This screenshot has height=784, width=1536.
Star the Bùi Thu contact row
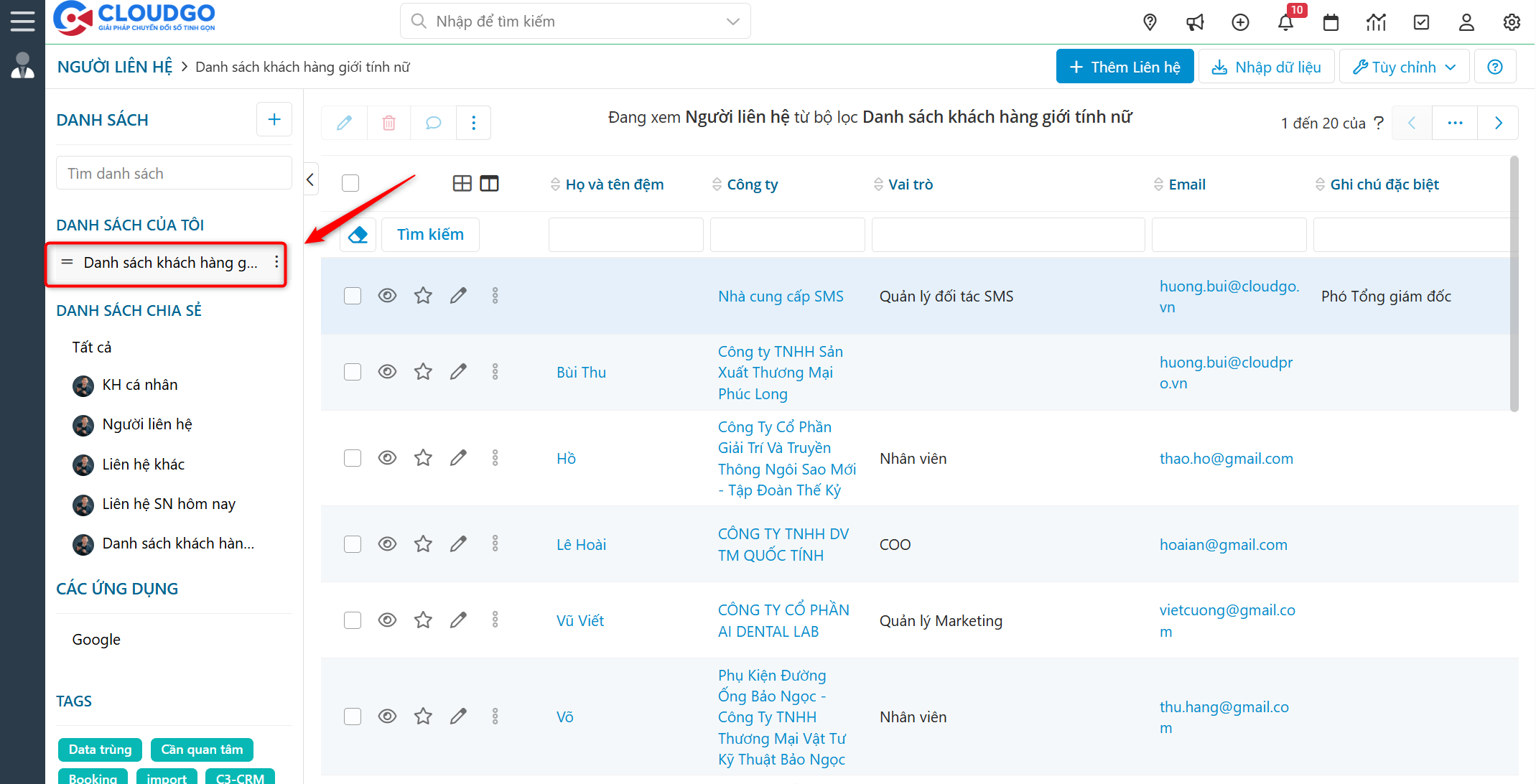[423, 372]
